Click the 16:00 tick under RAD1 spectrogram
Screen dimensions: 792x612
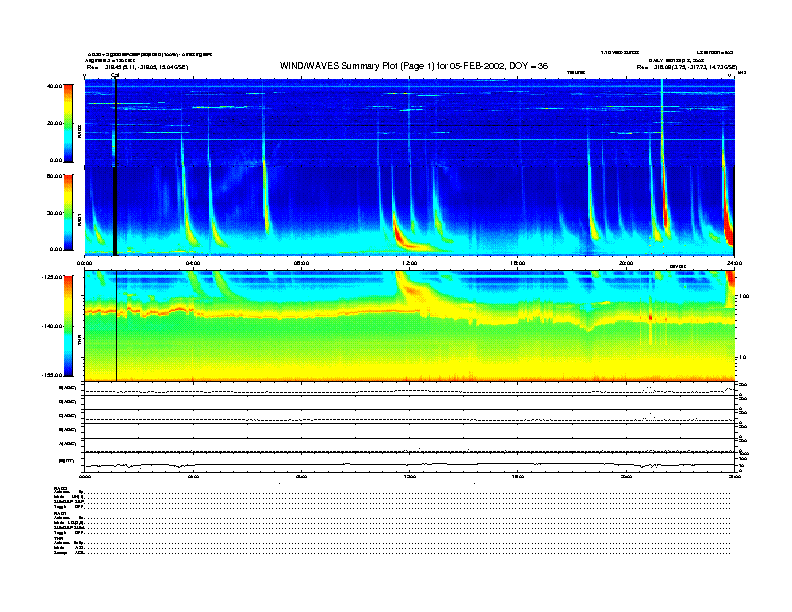pyautogui.click(x=518, y=263)
